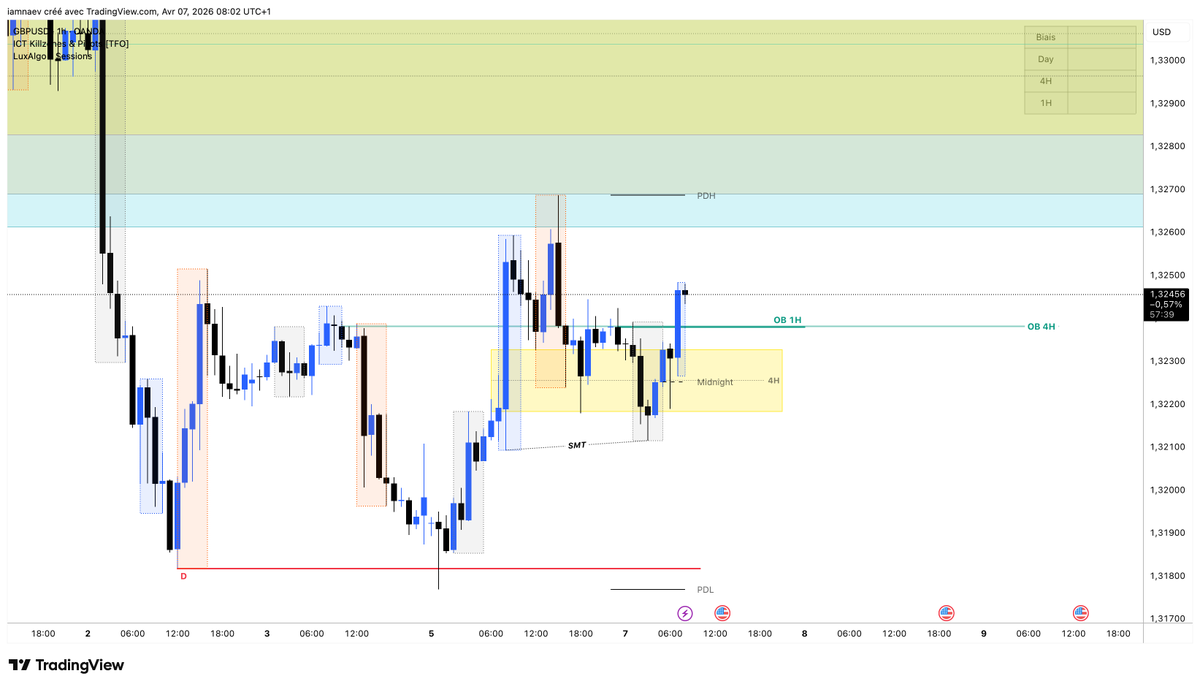
Task: Select the PDH level label
Action: 706,196
